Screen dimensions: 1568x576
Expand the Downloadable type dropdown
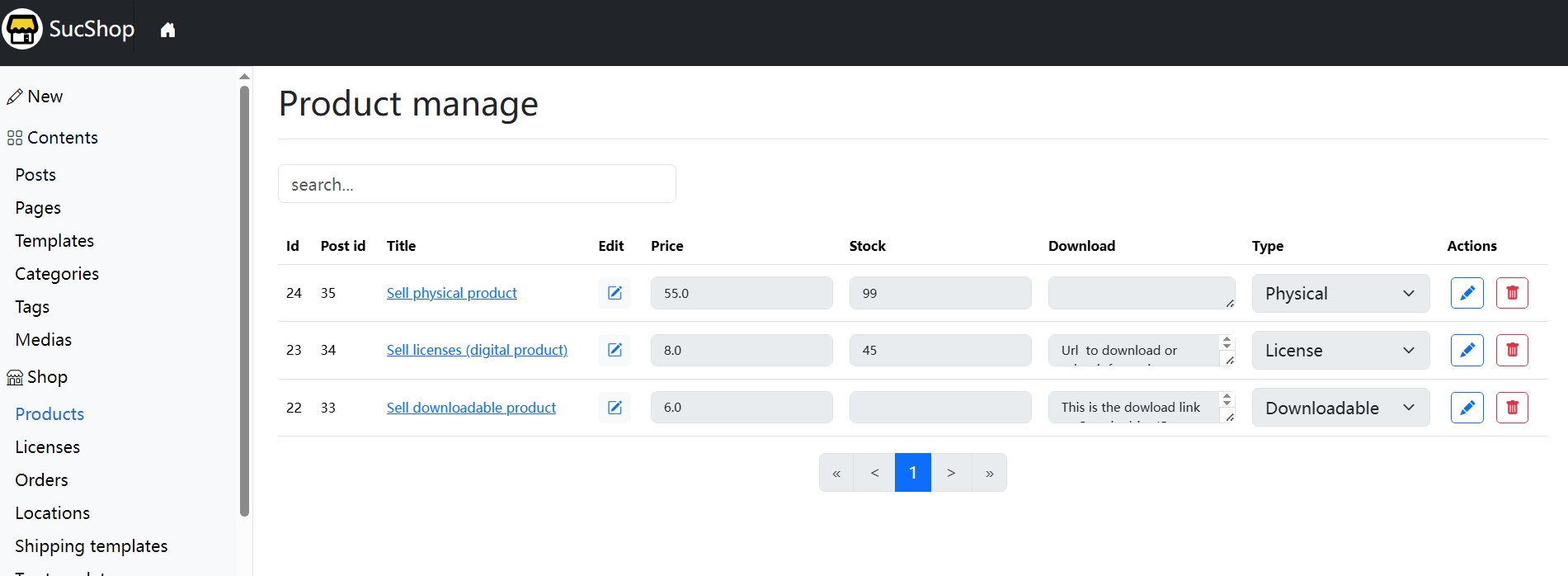coord(1340,408)
